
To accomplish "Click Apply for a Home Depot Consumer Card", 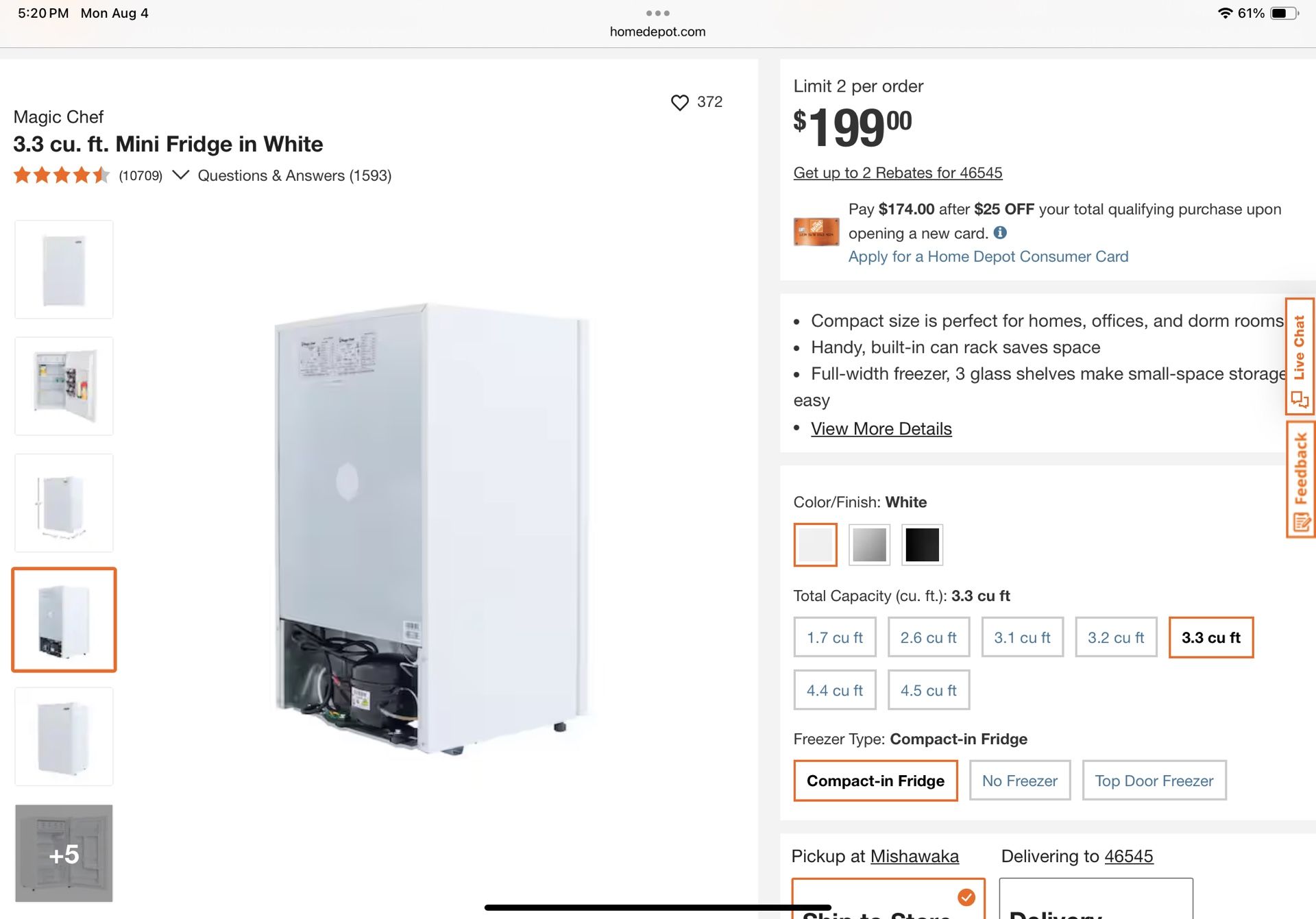I will click(x=988, y=256).
